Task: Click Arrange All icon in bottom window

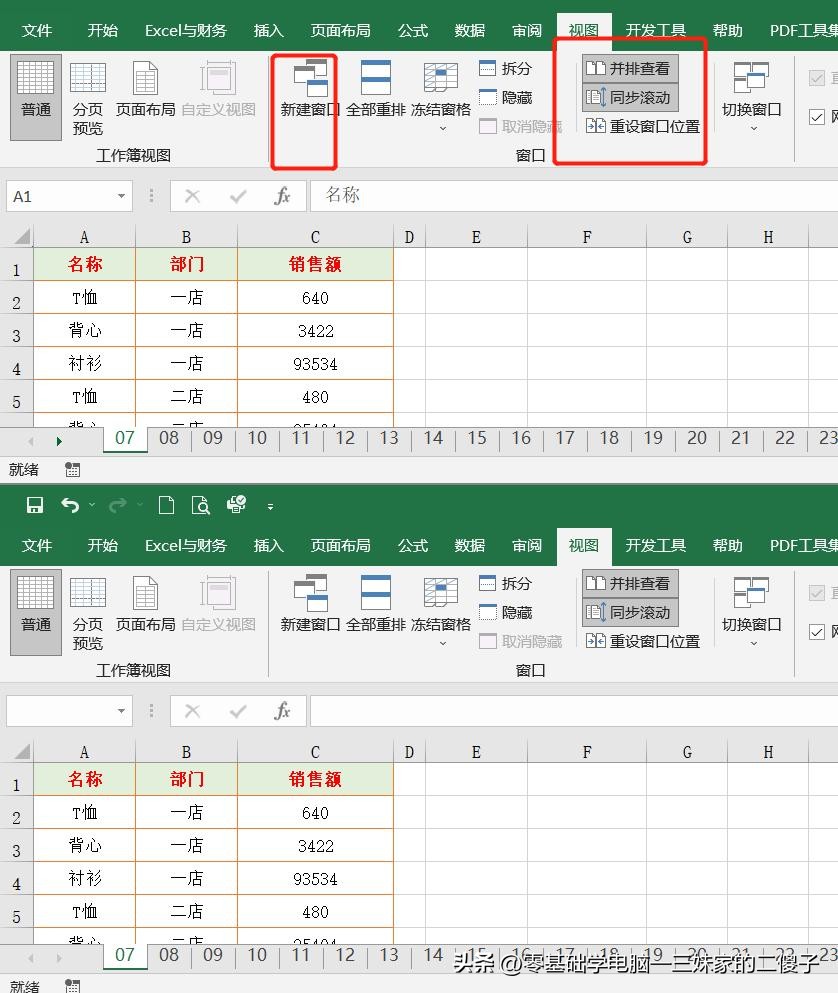Action: (x=375, y=593)
